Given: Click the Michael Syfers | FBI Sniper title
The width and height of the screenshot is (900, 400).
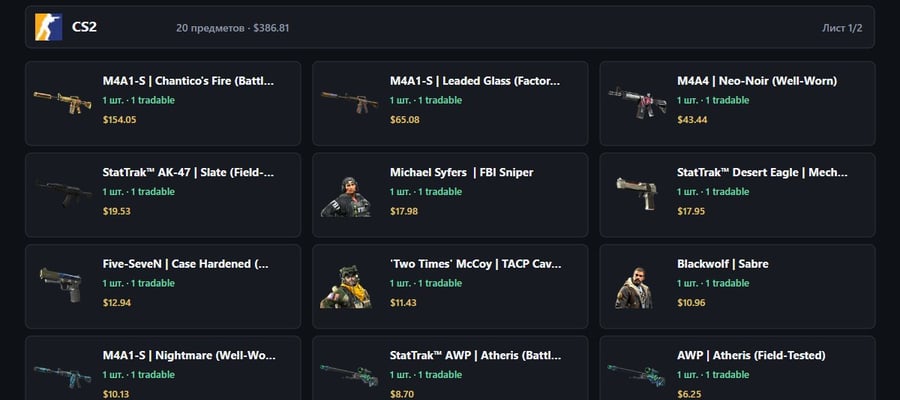Looking at the screenshot, I should (461, 172).
